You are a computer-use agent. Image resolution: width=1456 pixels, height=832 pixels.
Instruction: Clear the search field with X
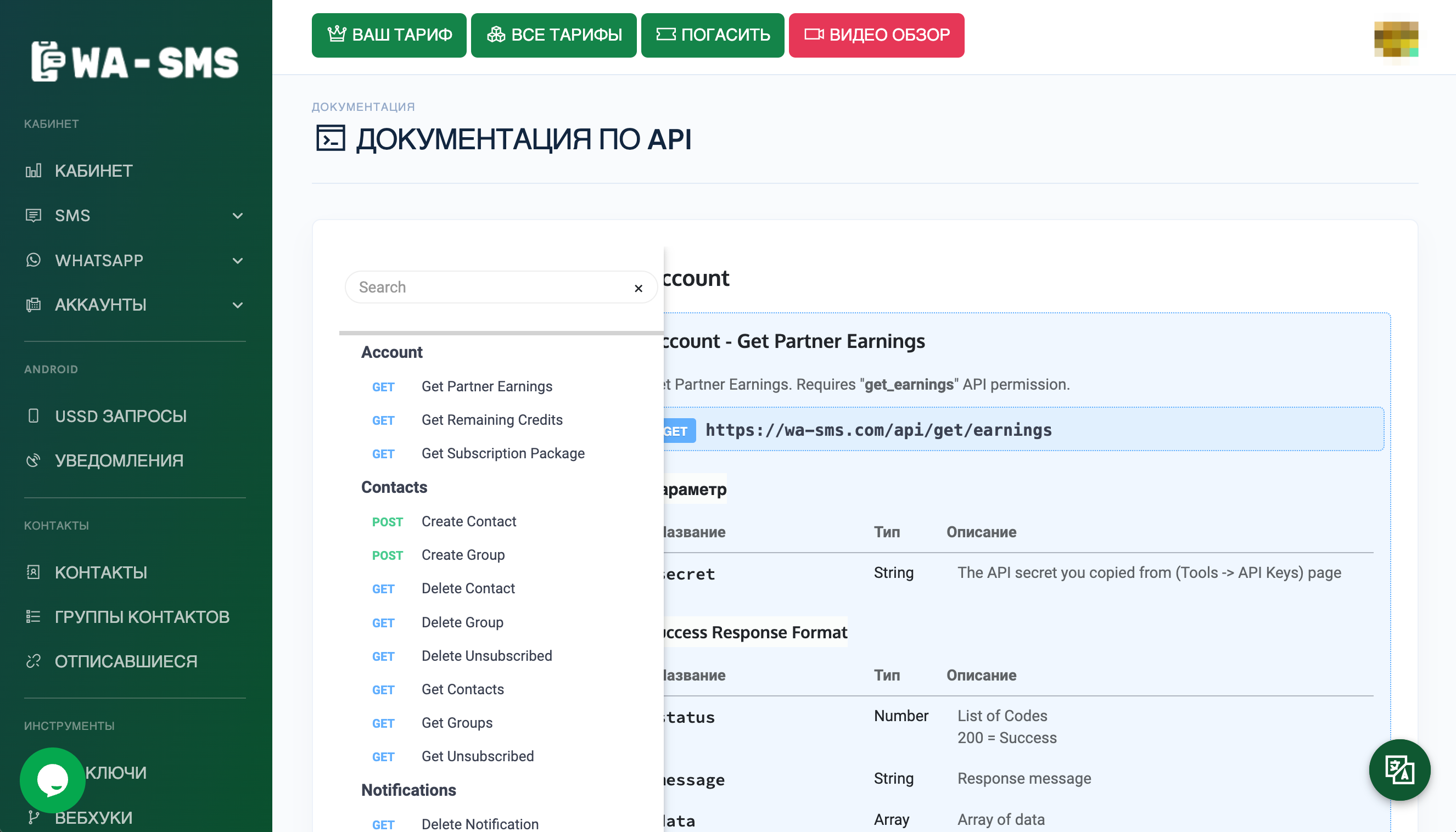coord(639,288)
